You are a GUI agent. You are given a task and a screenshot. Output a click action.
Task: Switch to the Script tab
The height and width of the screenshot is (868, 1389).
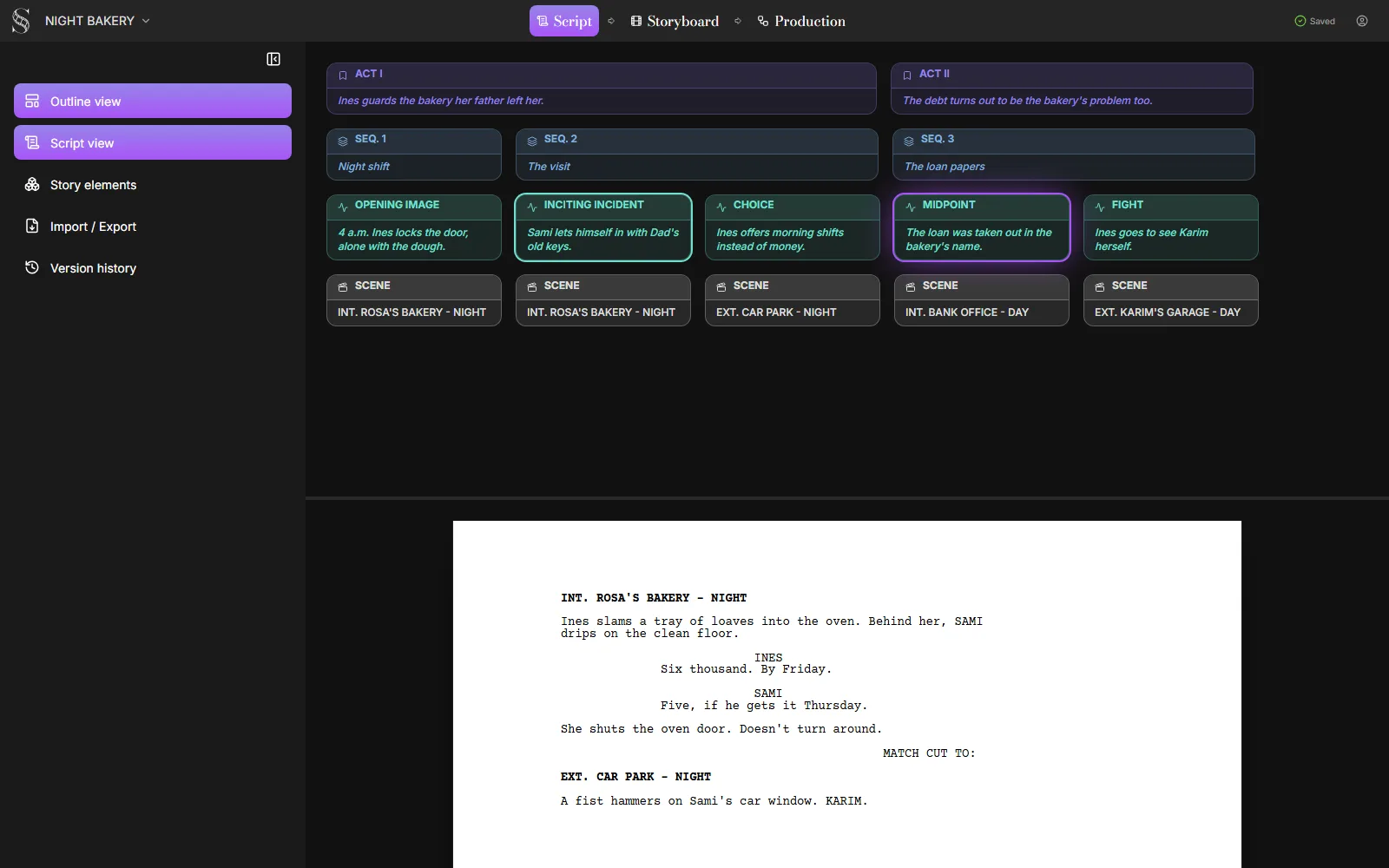[564, 21]
